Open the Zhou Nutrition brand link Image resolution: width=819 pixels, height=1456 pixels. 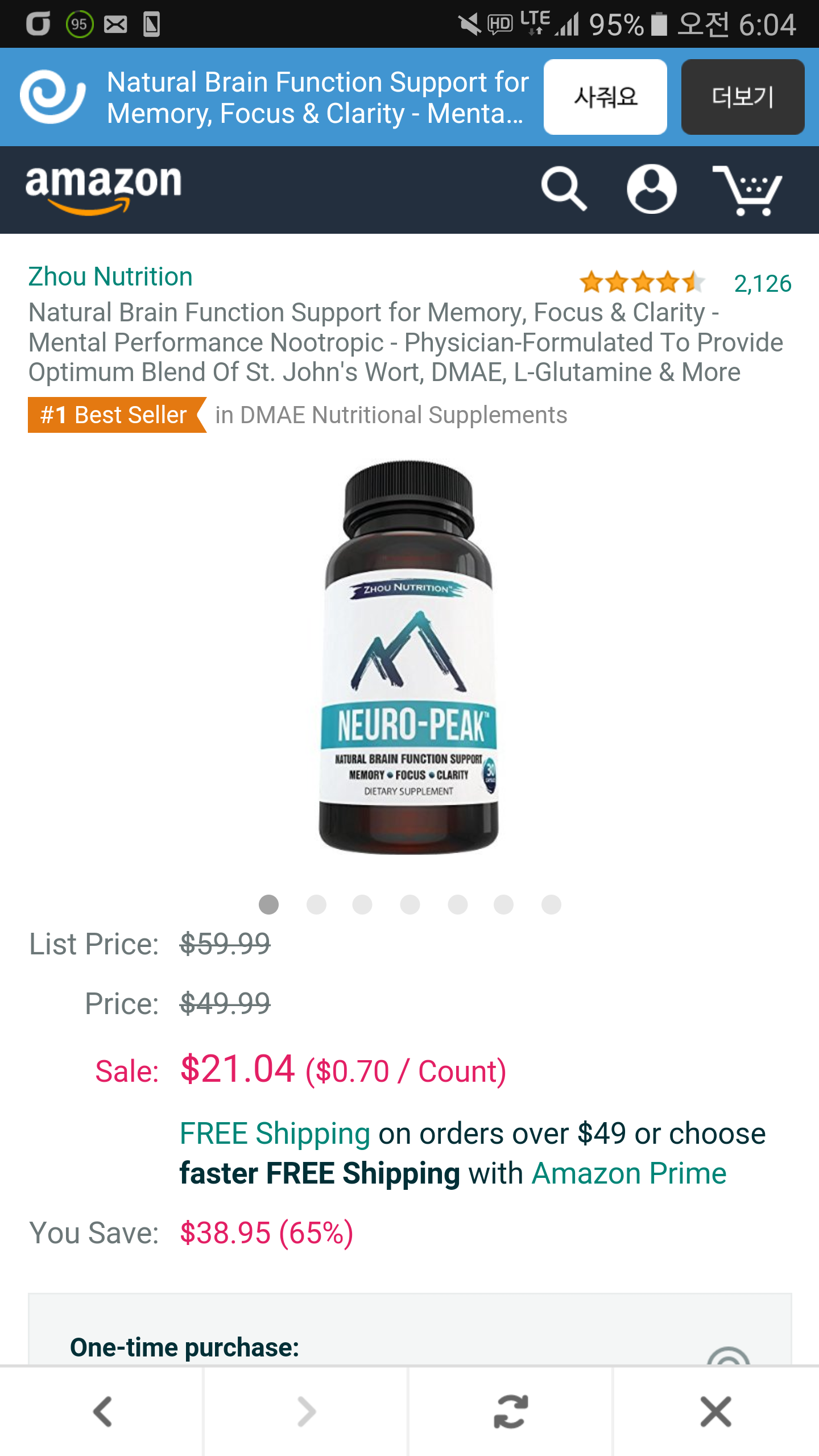(110, 277)
